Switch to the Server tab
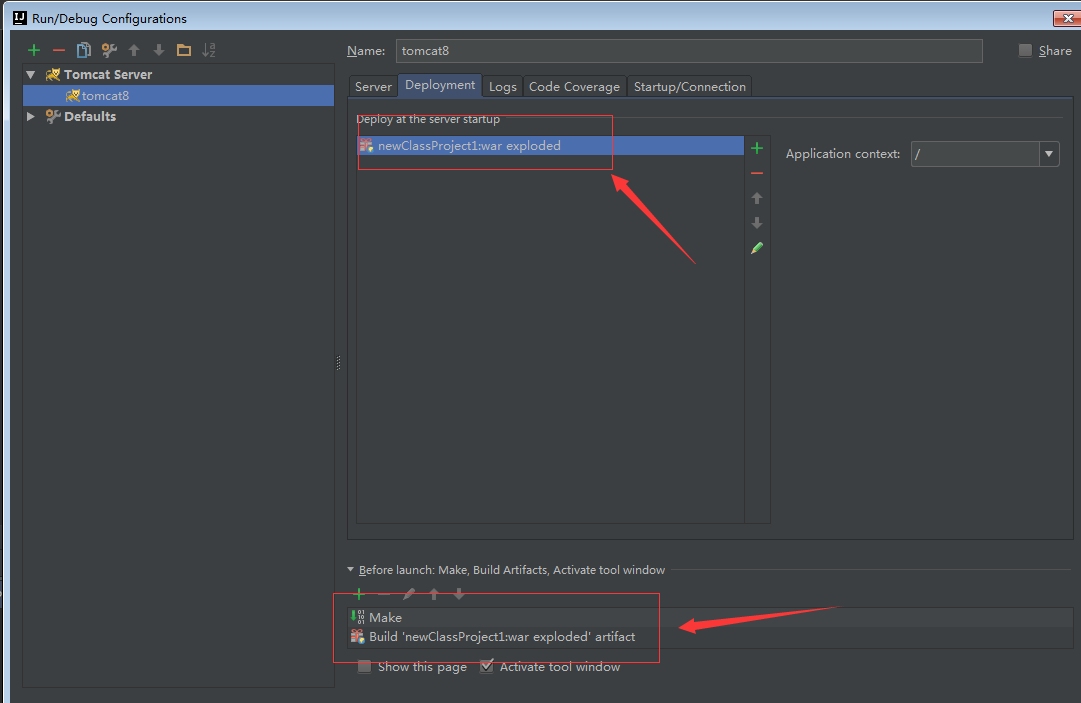This screenshot has width=1081, height=703. 373,86
